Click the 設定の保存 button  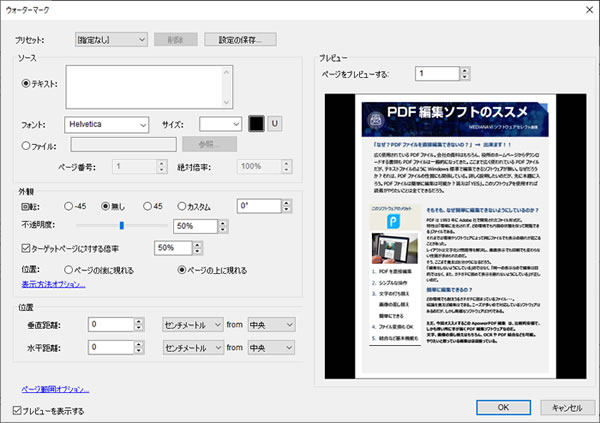(239, 39)
